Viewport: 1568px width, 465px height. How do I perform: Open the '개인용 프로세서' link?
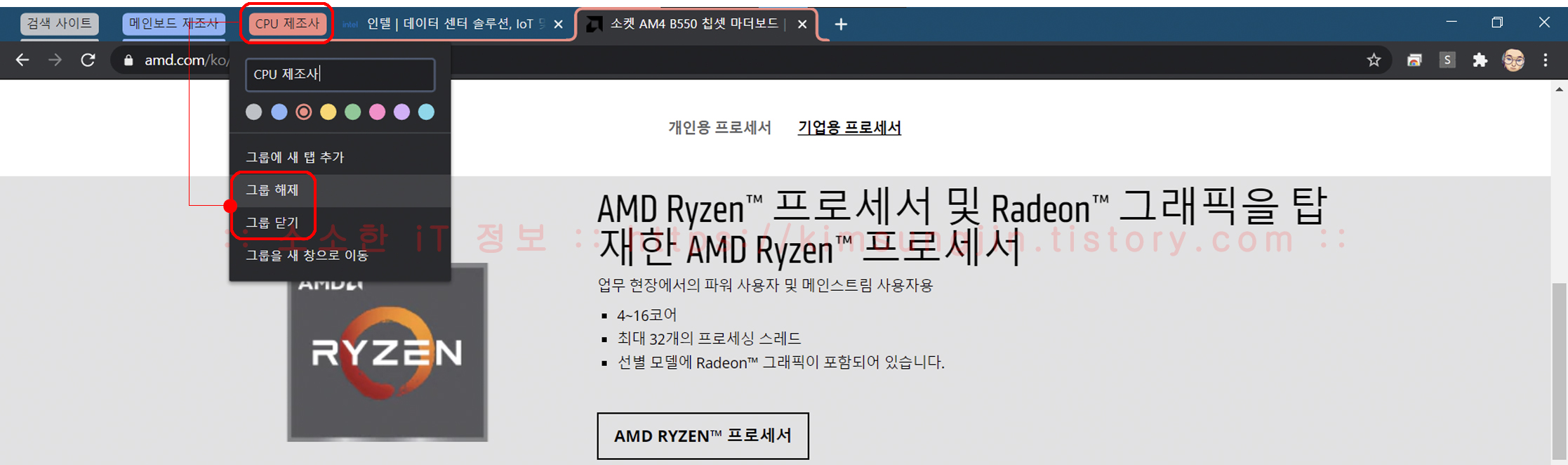[719, 128]
